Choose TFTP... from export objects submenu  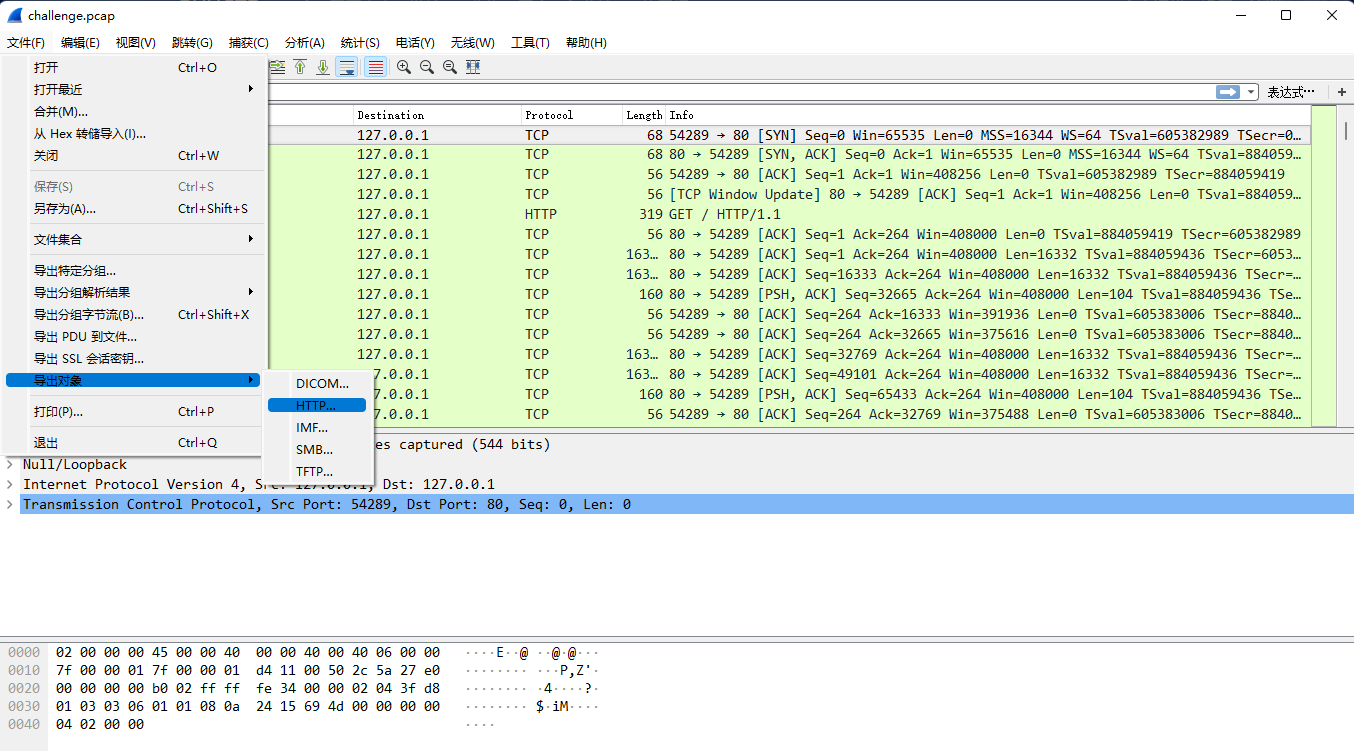coord(317,471)
